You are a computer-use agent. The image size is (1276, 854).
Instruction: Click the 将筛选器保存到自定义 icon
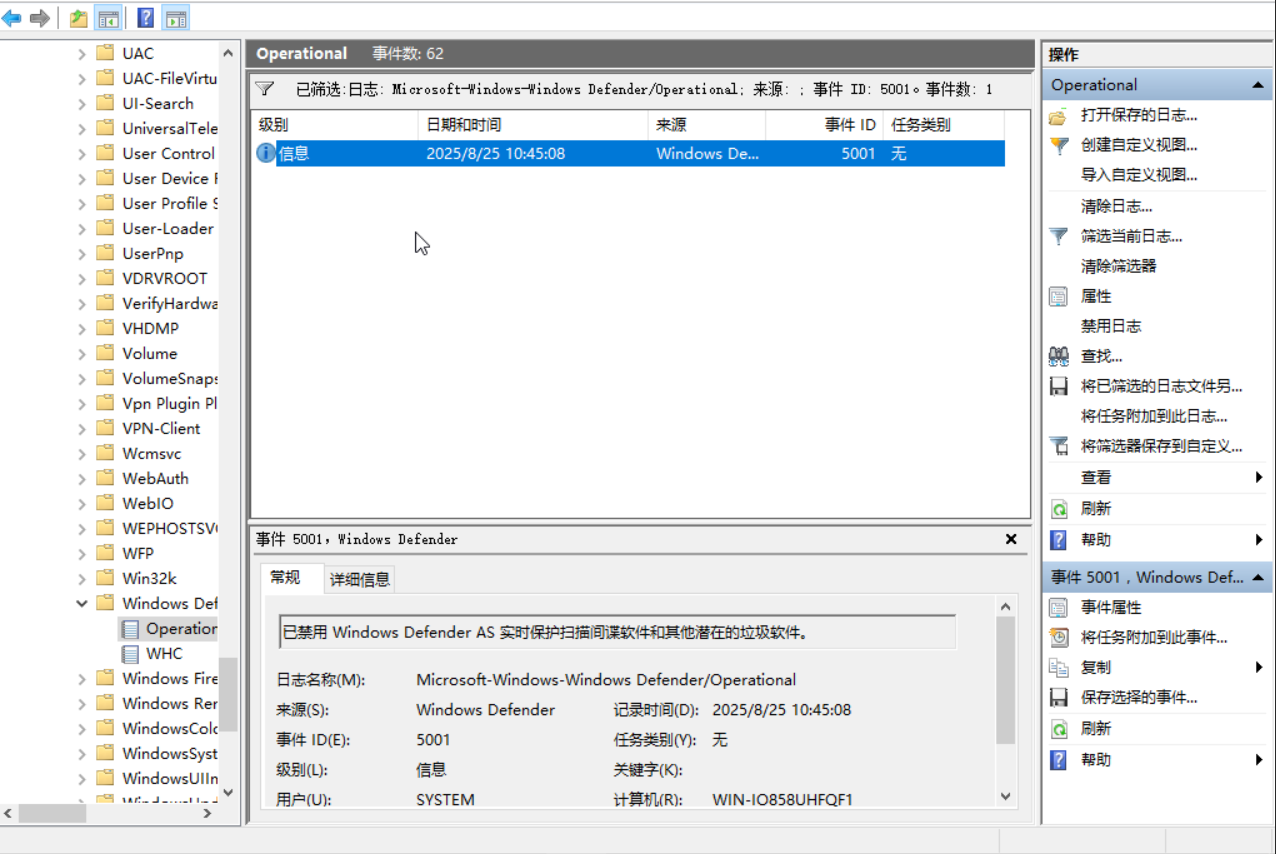tap(1058, 446)
